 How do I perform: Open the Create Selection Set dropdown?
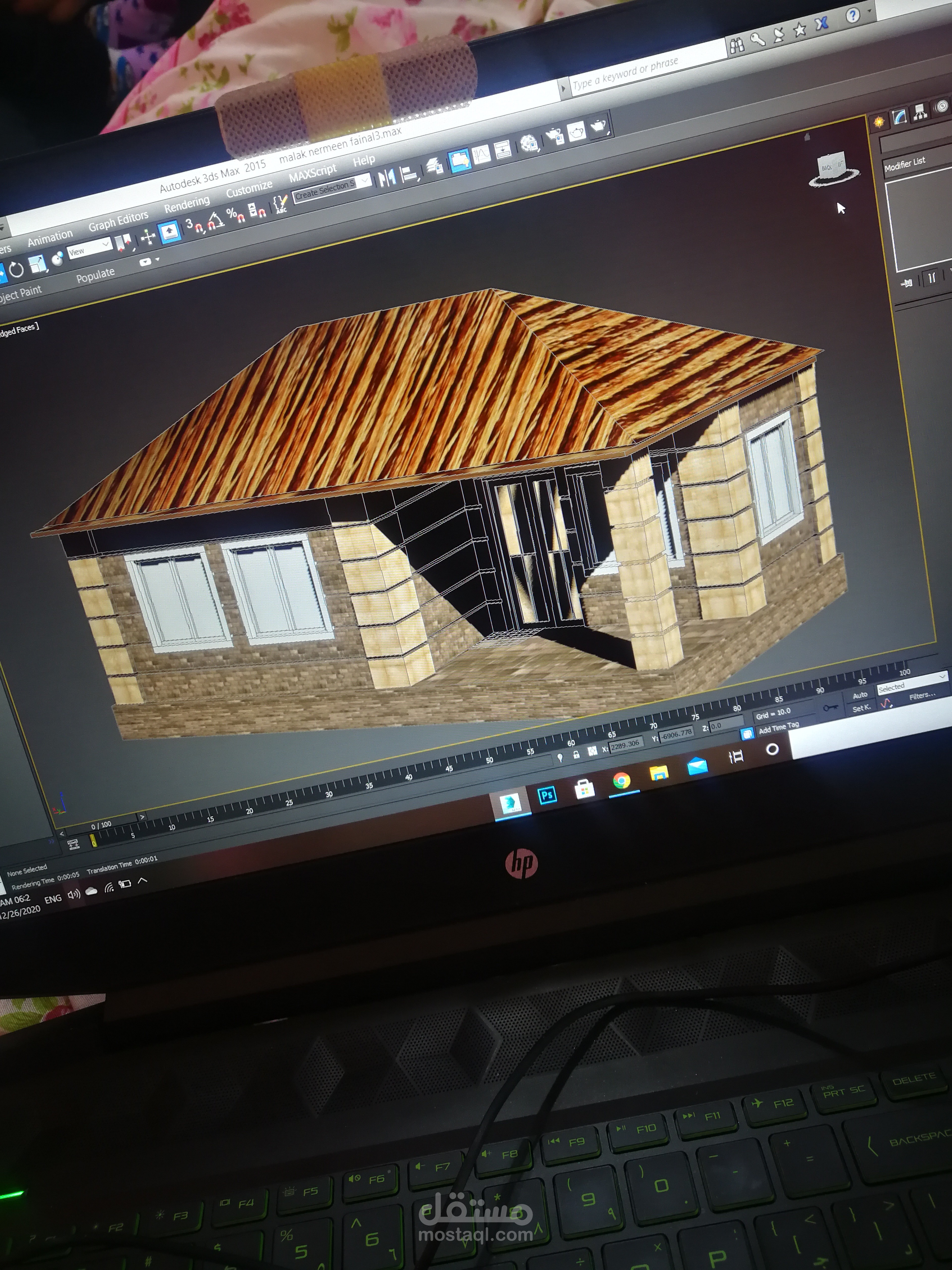pos(364,181)
